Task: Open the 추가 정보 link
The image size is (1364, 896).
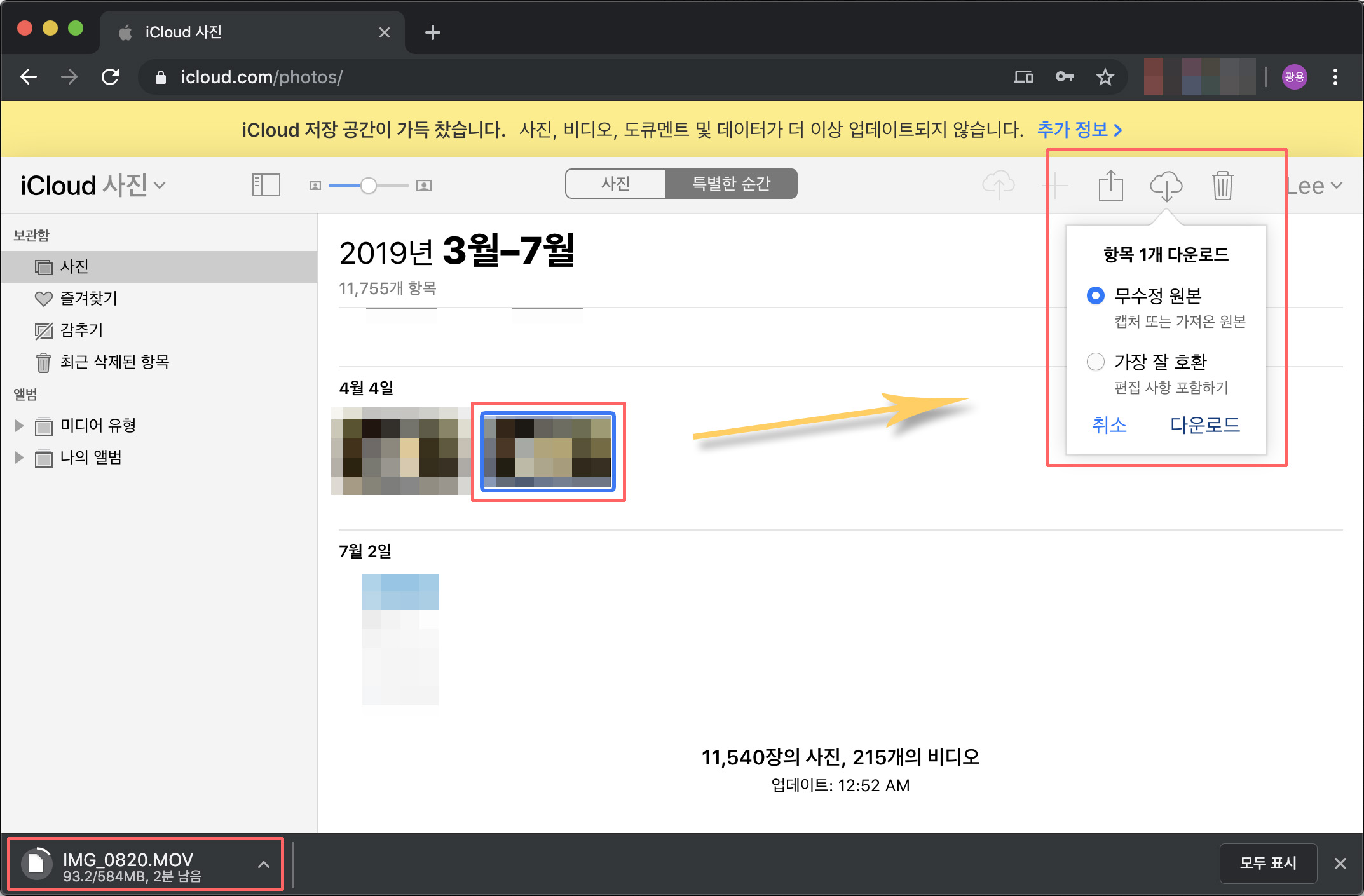Action: (1079, 130)
